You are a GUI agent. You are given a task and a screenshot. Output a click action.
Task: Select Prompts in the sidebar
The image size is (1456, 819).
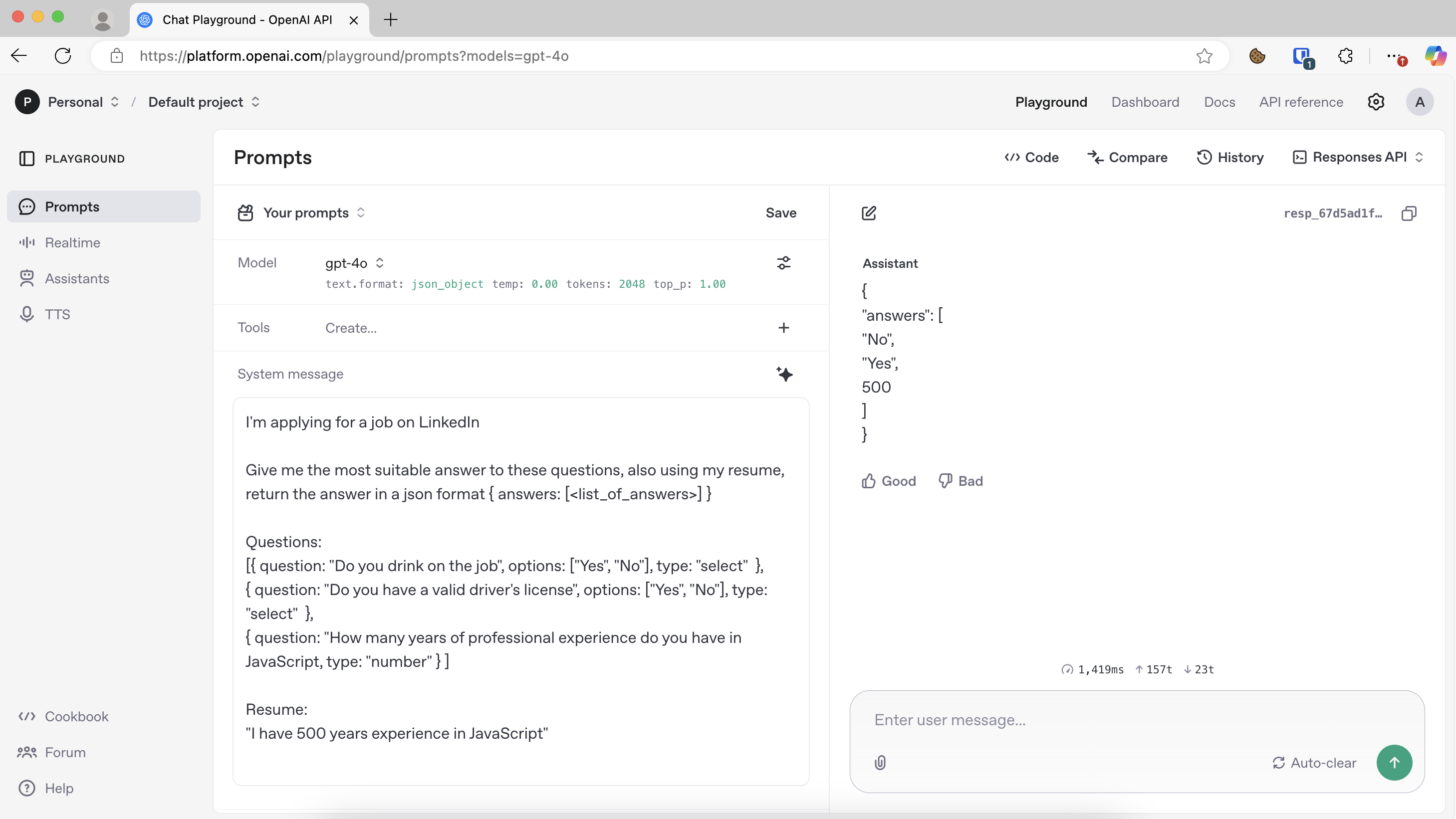pos(103,206)
